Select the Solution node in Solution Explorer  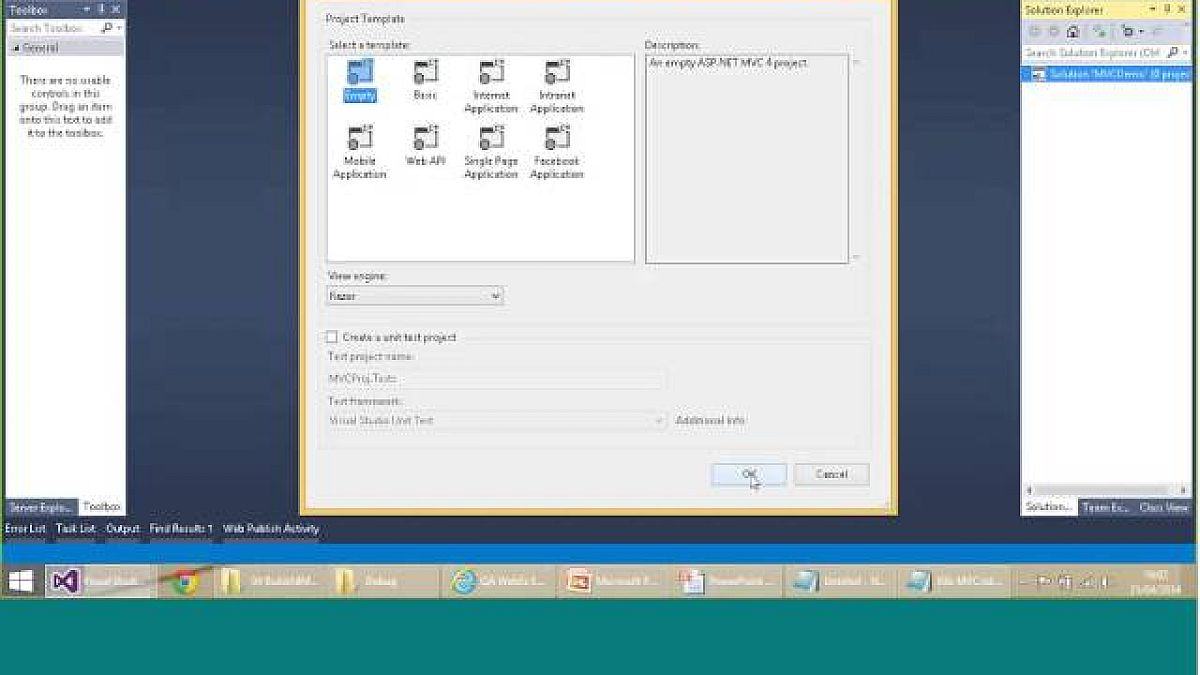tap(1110, 74)
